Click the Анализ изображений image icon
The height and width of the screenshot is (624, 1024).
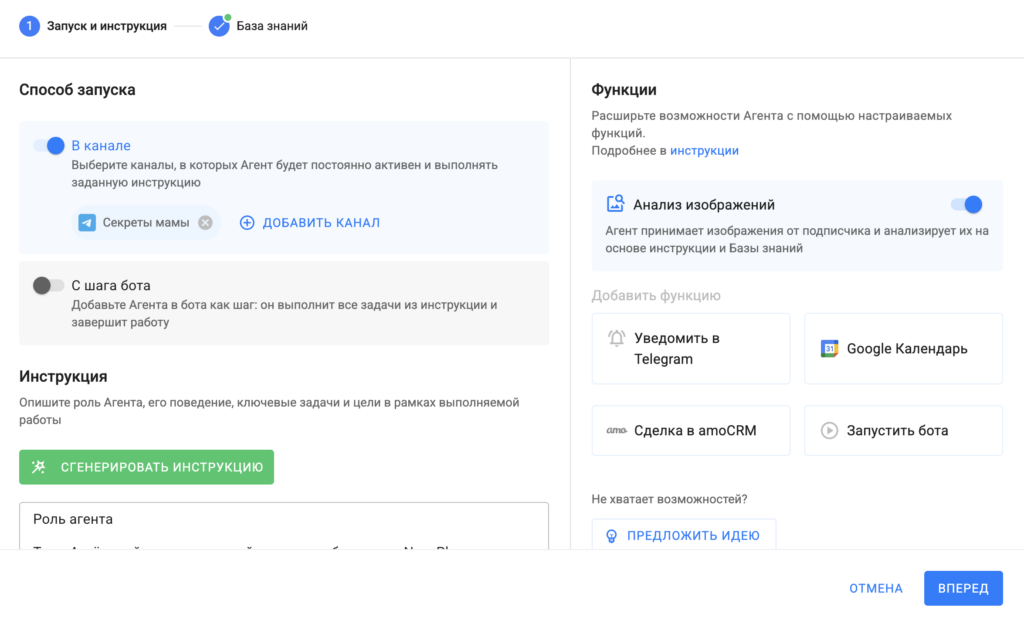(x=616, y=204)
